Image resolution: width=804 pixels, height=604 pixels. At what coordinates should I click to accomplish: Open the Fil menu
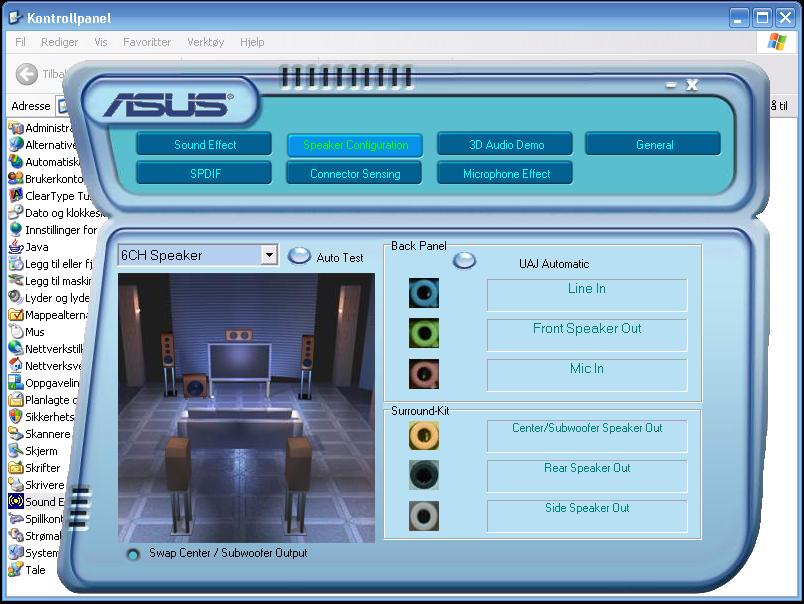click(x=20, y=42)
